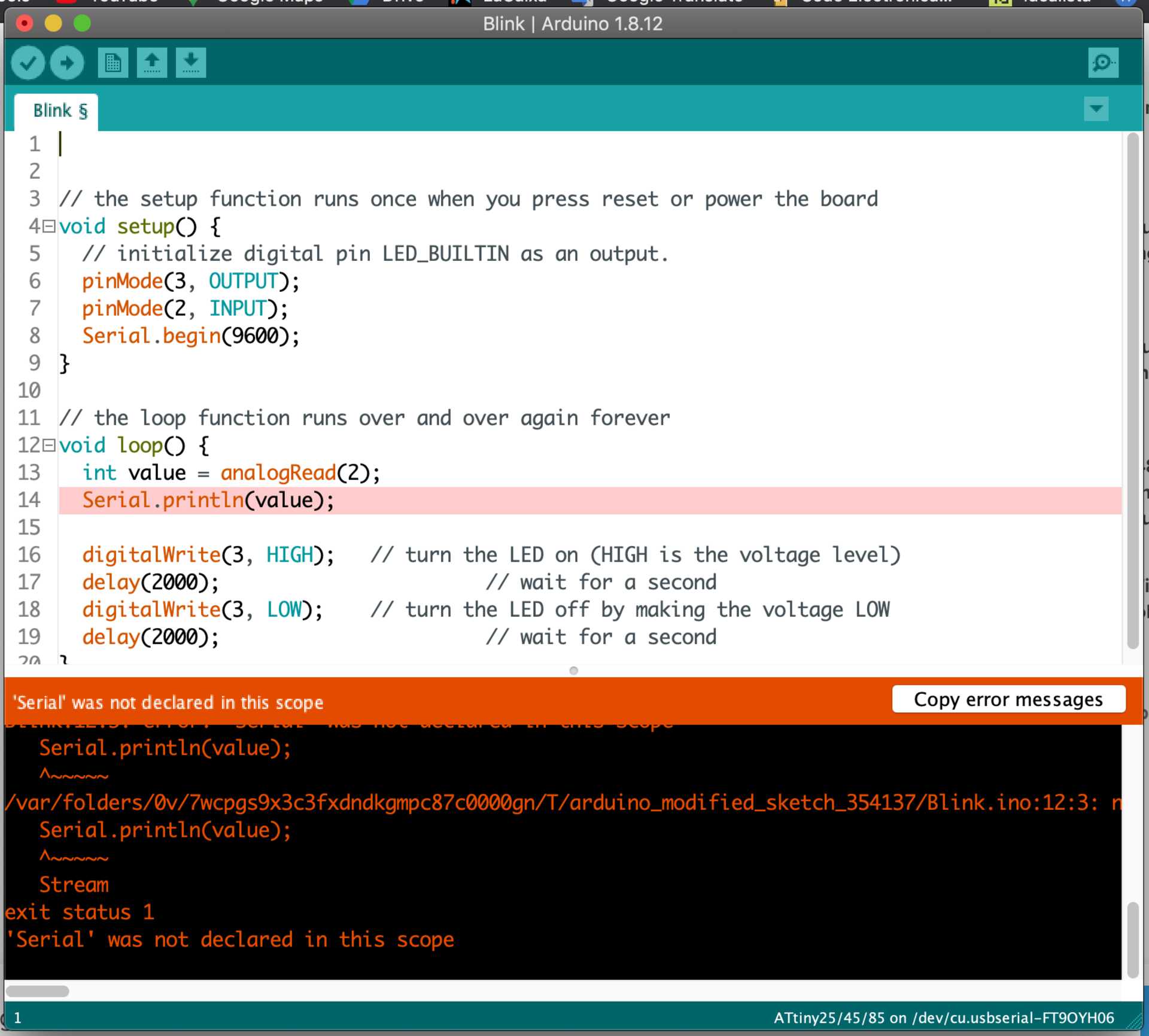The image size is (1149, 1036).
Task: Click the 'Serial' was not declared error banner
Action: pyautogui.click(x=168, y=703)
